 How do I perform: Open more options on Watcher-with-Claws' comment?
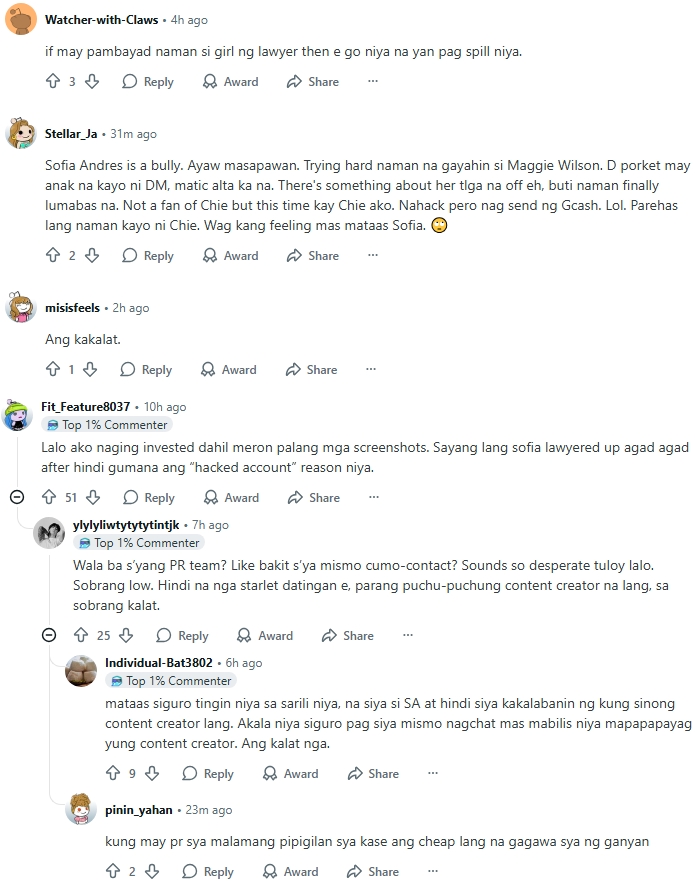[x=373, y=82]
